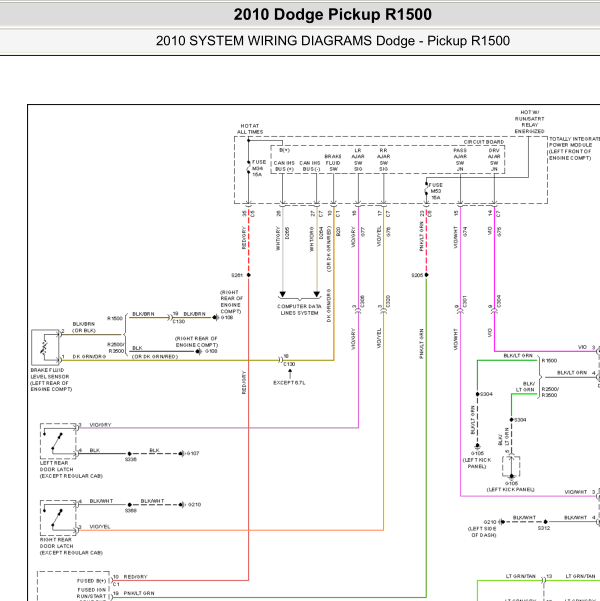Click the 'LR AJAR SW SIG' label
This screenshot has height=601, width=600.
(x=358, y=160)
